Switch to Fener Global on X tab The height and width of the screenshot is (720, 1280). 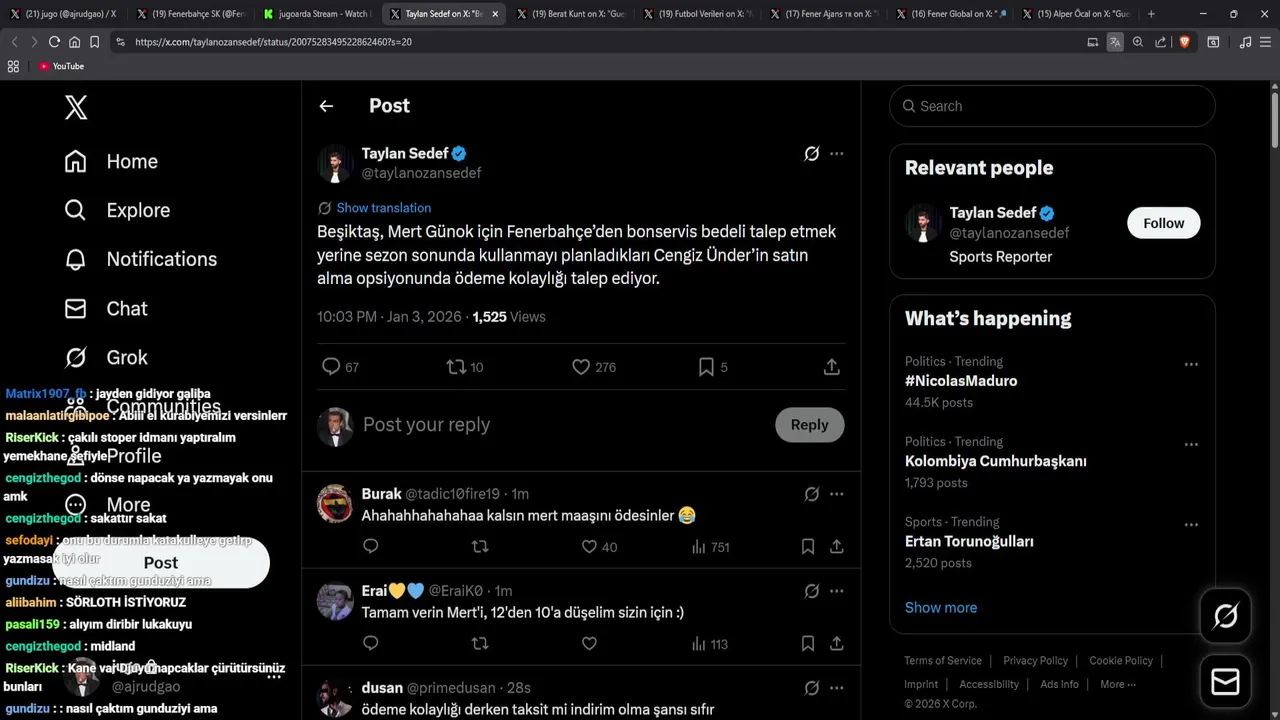click(x=949, y=14)
